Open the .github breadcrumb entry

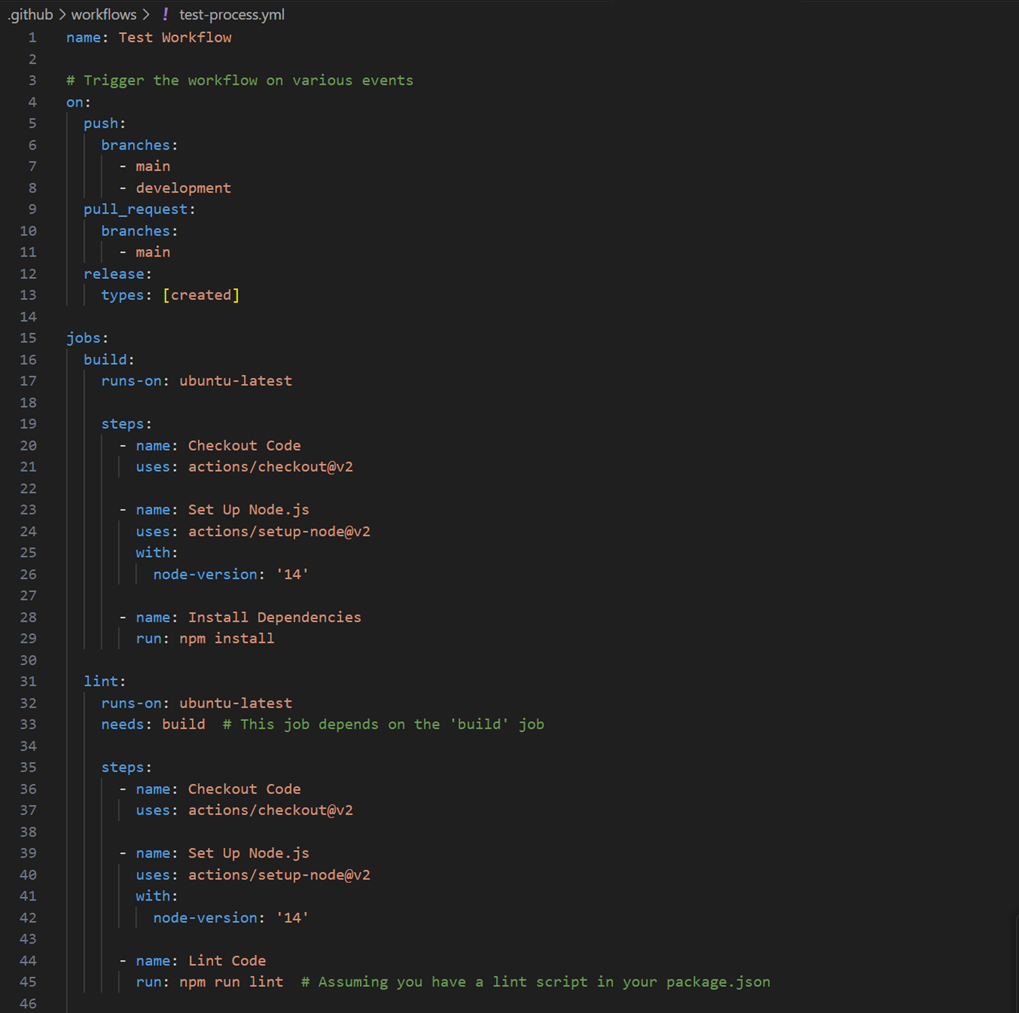[29, 14]
